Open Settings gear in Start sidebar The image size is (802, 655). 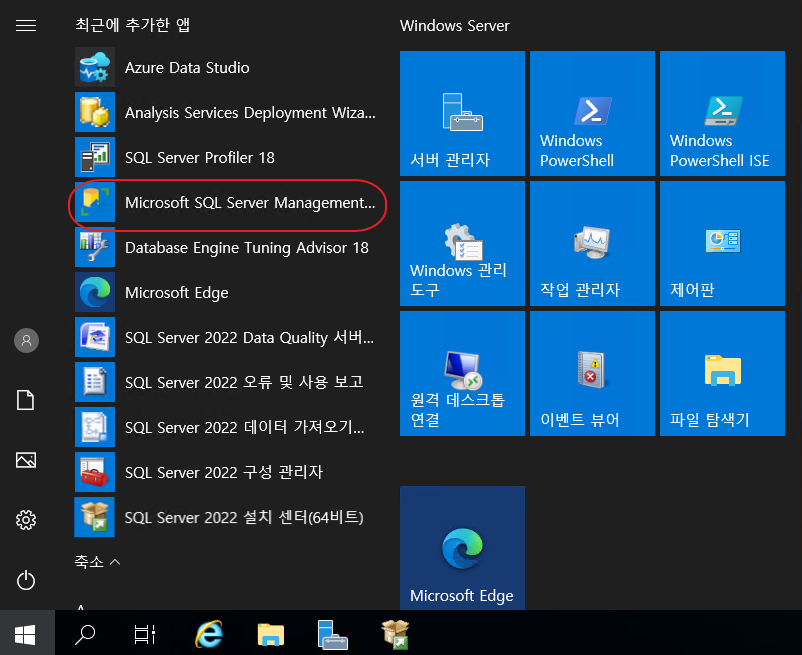(x=26, y=520)
